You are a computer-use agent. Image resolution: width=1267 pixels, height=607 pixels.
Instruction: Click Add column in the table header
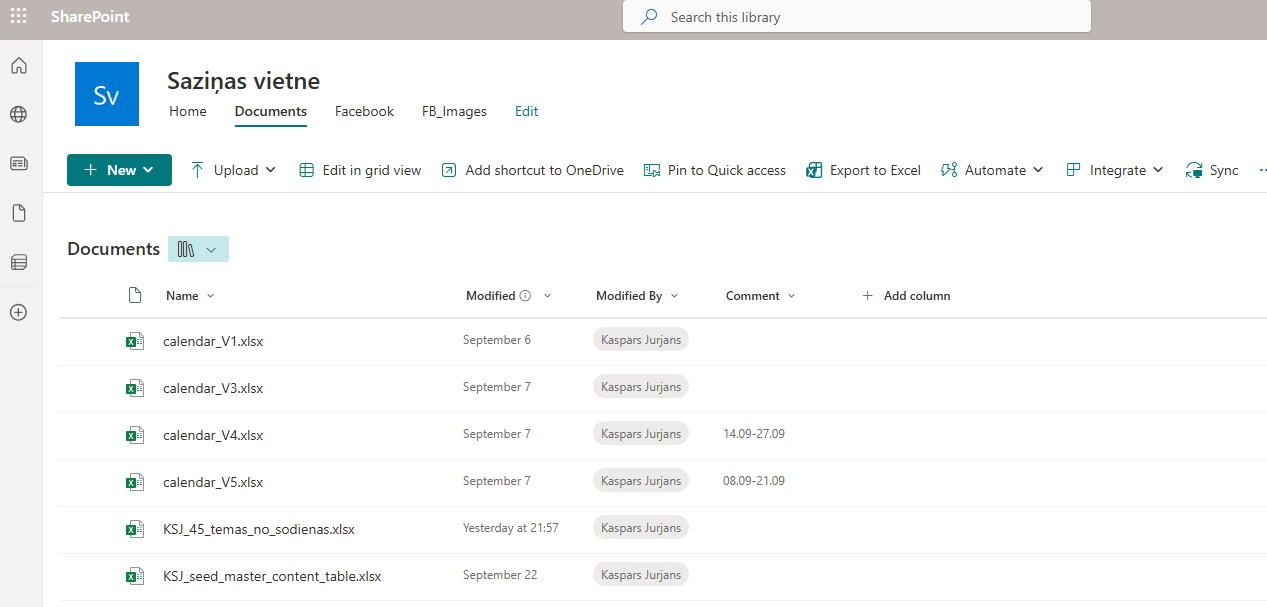coord(905,295)
